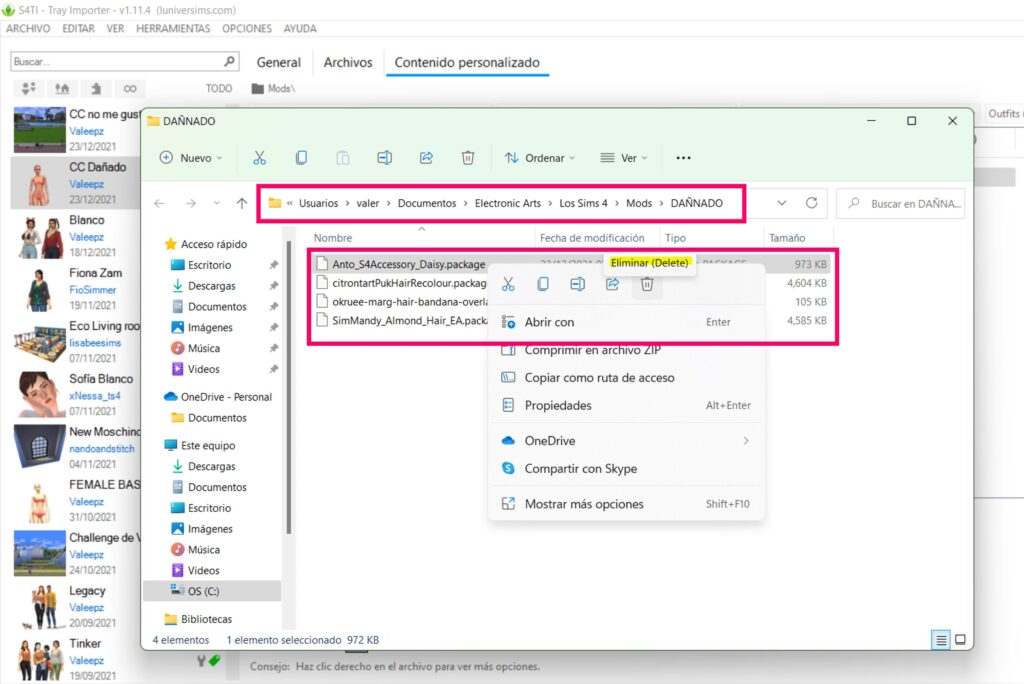Image resolution: width=1024 pixels, height=684 pixels.
Task: Click the Los Sims 4 breadcrumb
Action: pyautogui.click(x=583, y=203)
